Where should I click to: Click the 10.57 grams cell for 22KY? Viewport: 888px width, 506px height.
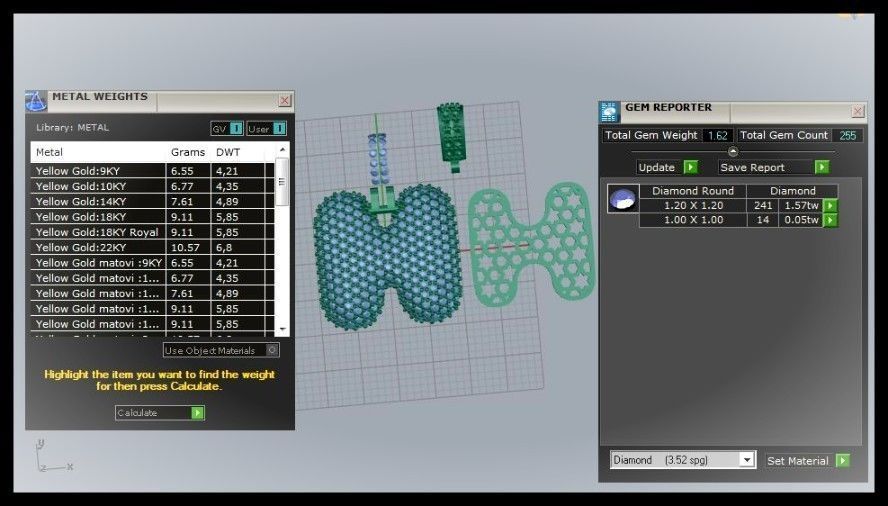188,247
